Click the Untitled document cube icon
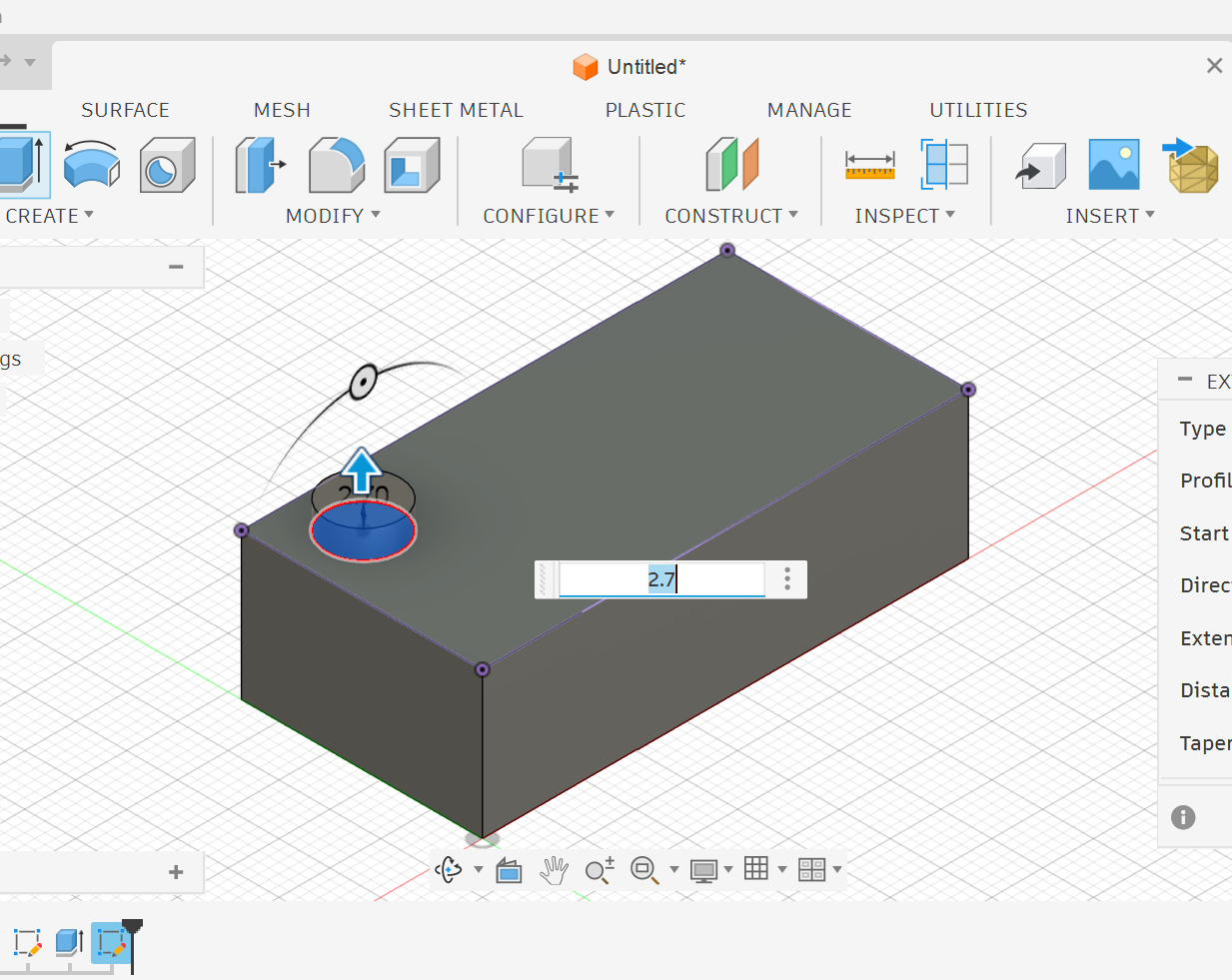This screenshot has width=1232, height=980. click(585, 67)
